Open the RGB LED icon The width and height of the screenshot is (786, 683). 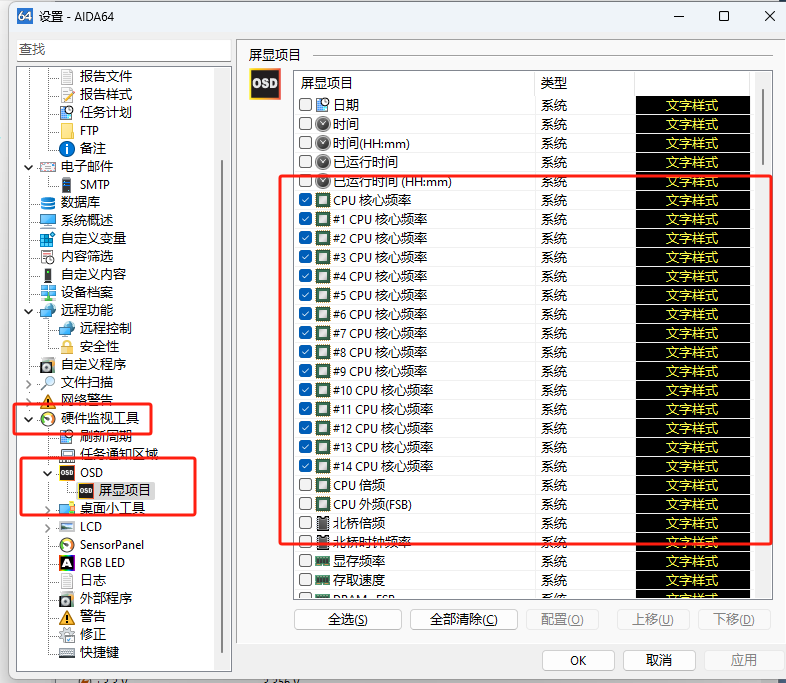coord(67,563)
